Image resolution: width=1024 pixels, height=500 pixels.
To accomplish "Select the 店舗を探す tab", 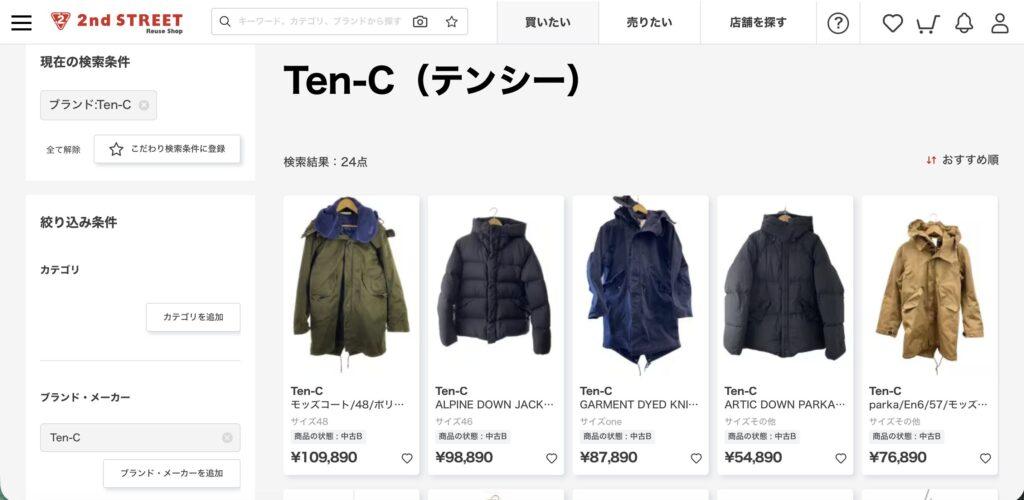I will pyautogui.click(x=758, y=22).
